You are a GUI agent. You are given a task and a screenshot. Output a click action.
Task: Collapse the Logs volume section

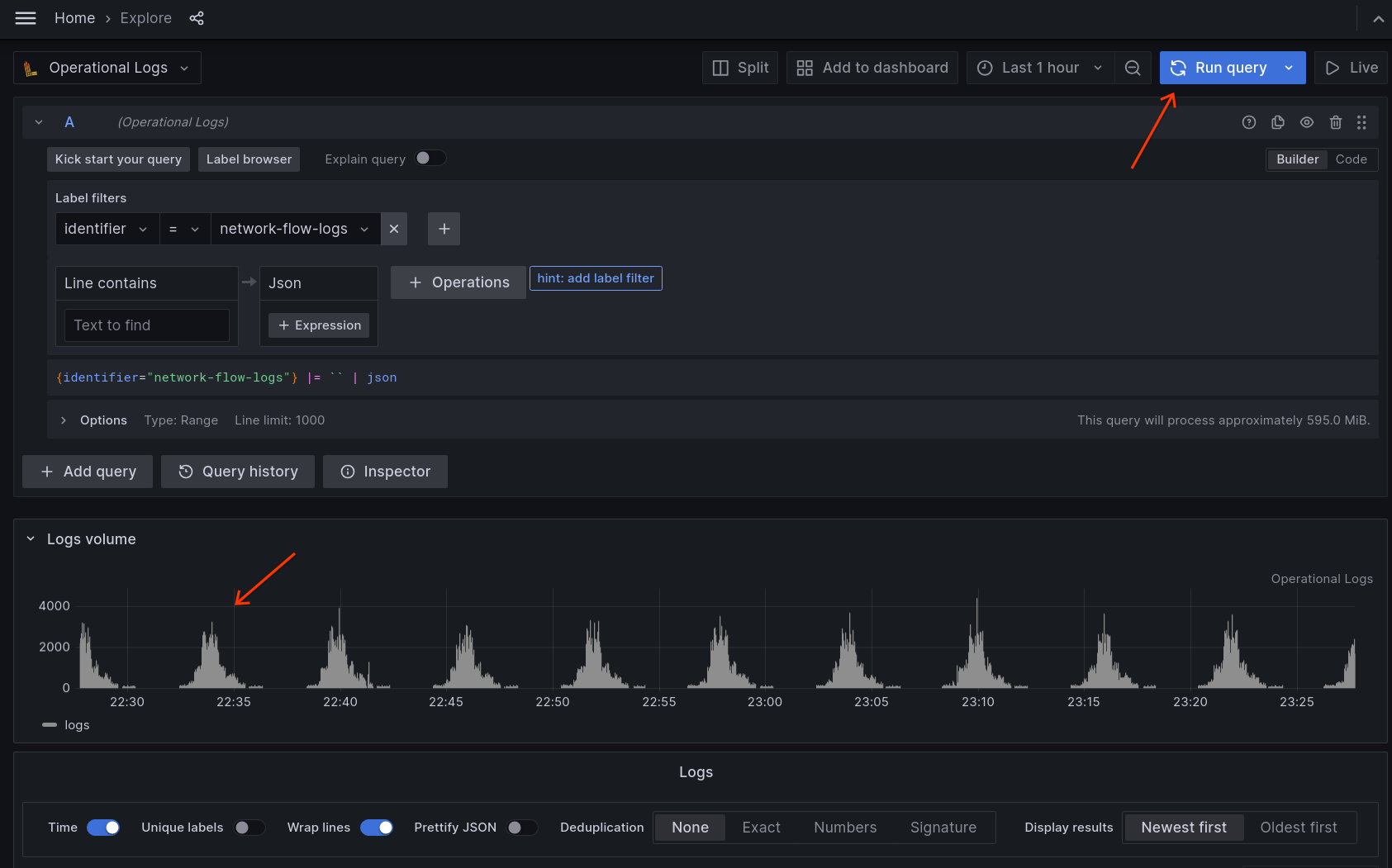click(x=31, y=538)
